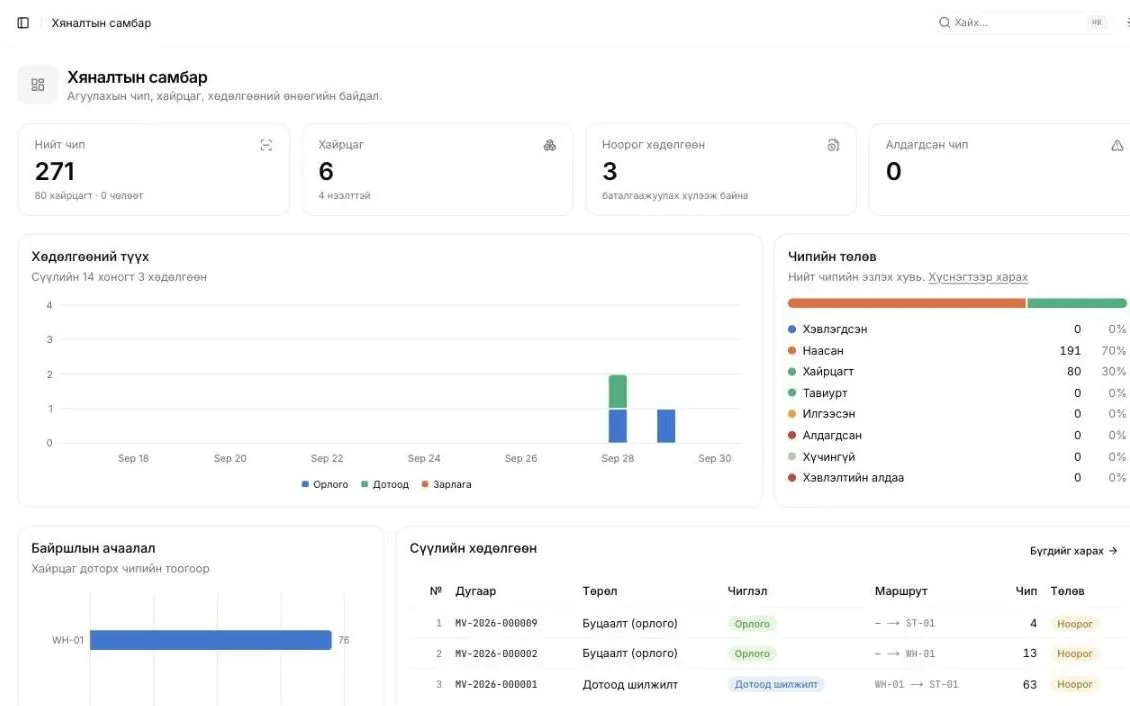Open movement MV-2026-000009

point(496,623)
